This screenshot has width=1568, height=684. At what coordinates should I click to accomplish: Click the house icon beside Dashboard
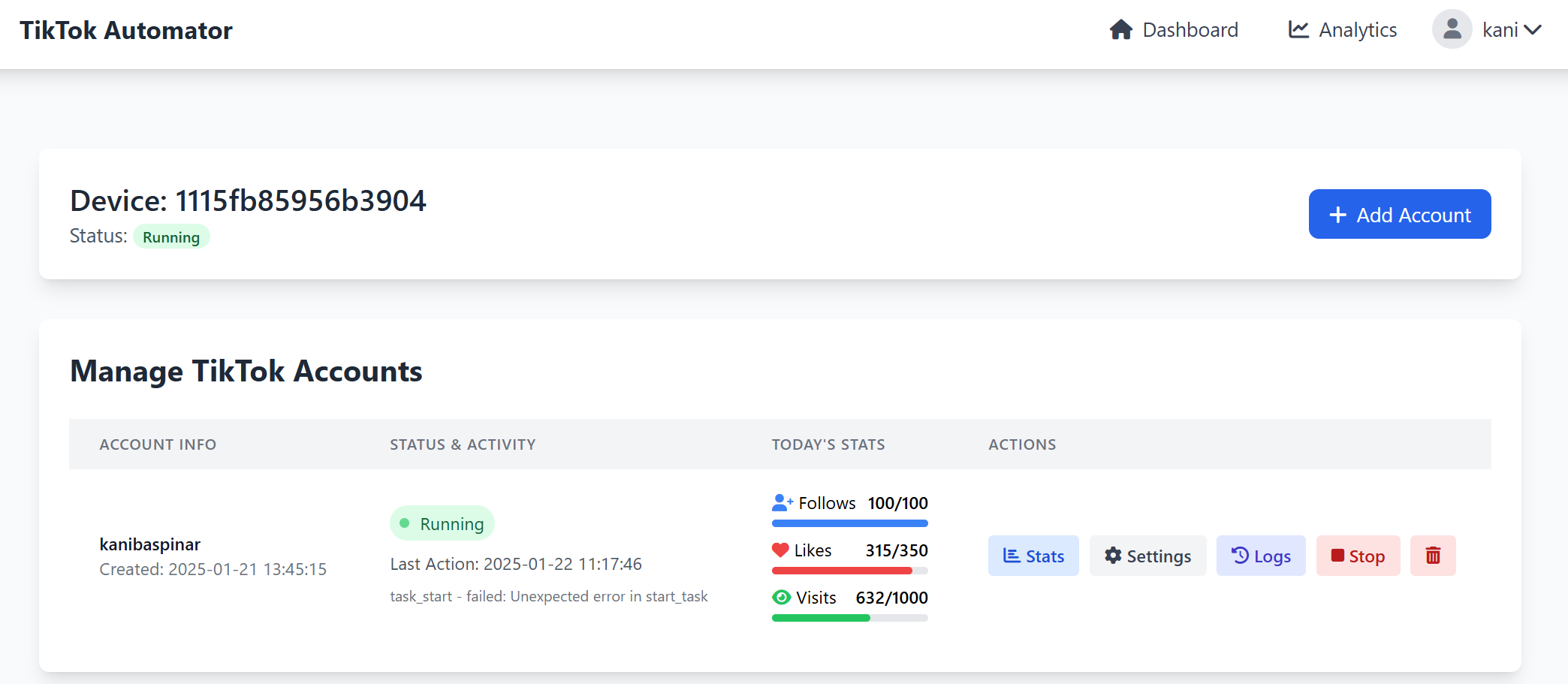point(1120,30)
